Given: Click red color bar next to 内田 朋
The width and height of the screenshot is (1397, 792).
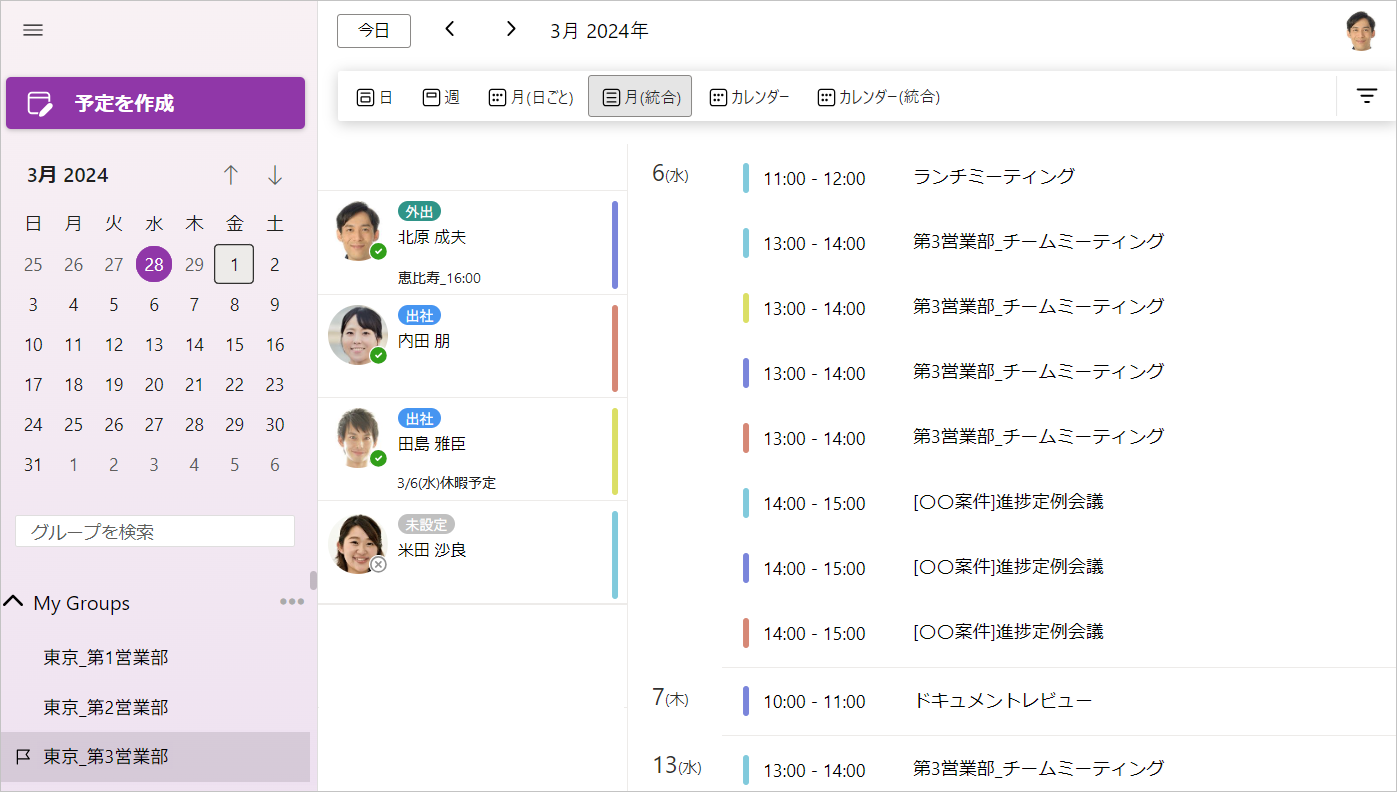Looking at the screenshot, I should (615, 348).
